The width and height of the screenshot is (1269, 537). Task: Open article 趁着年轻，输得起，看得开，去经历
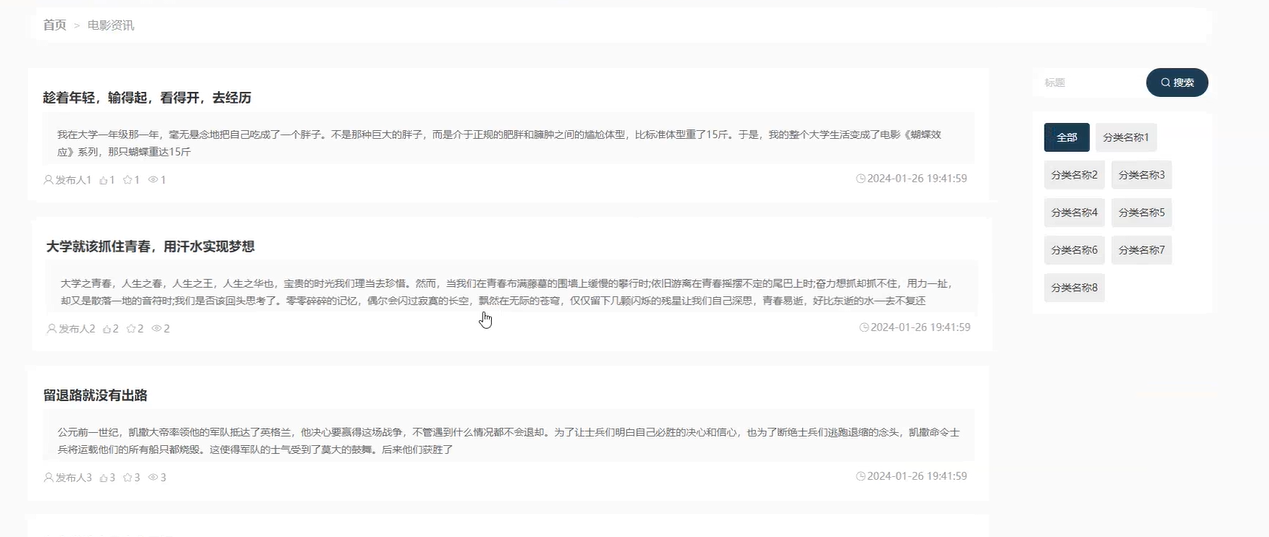coord(147,98)
